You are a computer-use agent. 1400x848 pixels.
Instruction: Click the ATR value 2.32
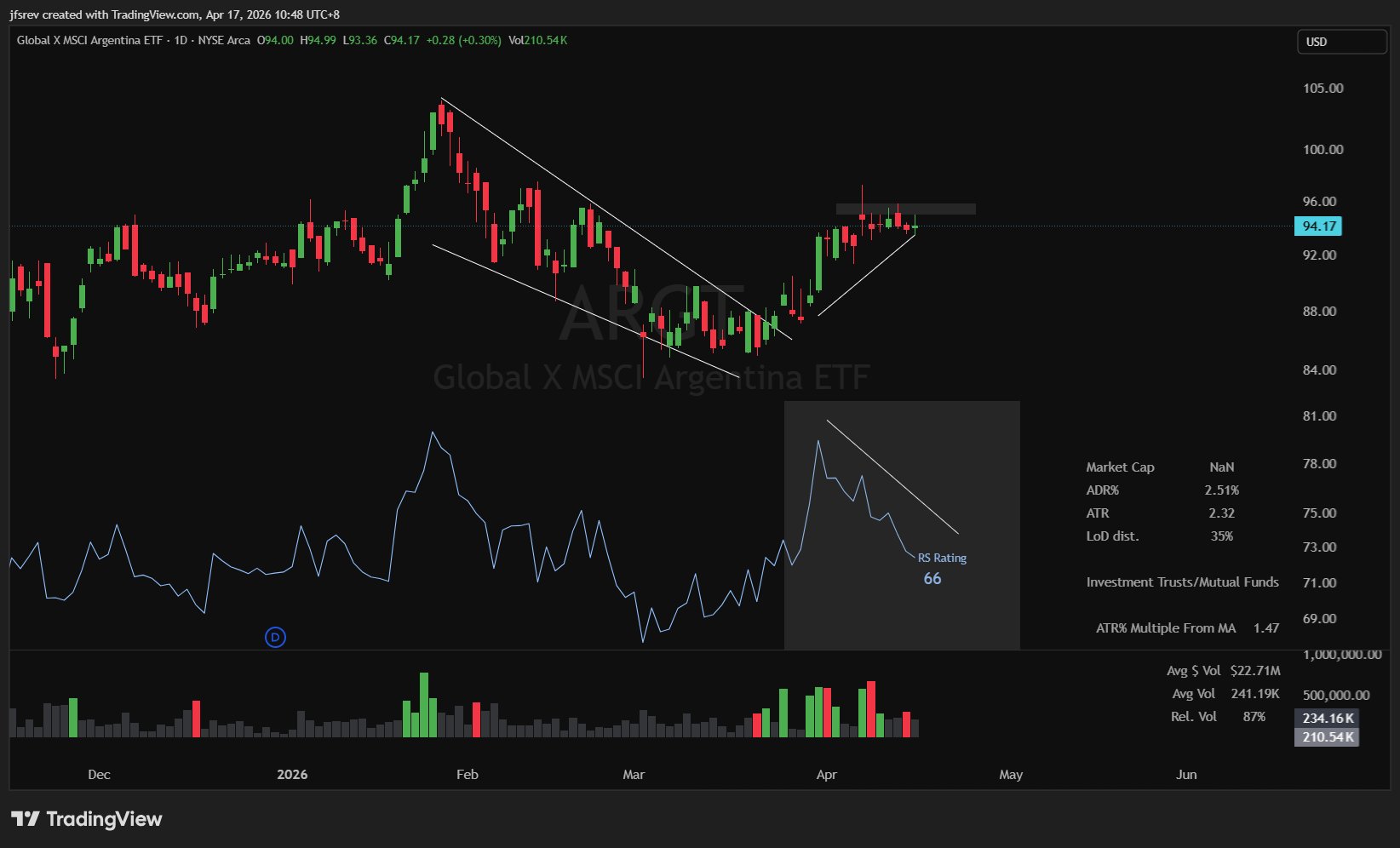click(x=1221, y=513)
